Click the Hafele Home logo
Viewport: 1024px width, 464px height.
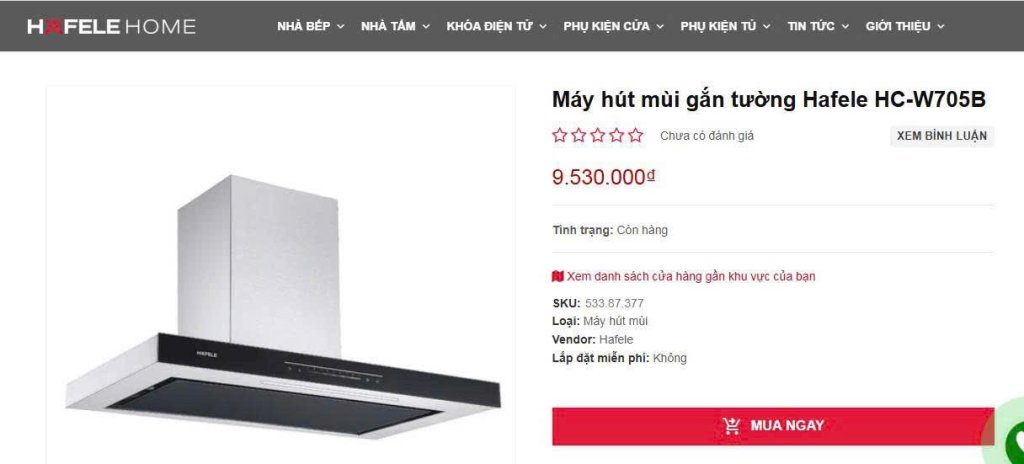pos(111,27)
